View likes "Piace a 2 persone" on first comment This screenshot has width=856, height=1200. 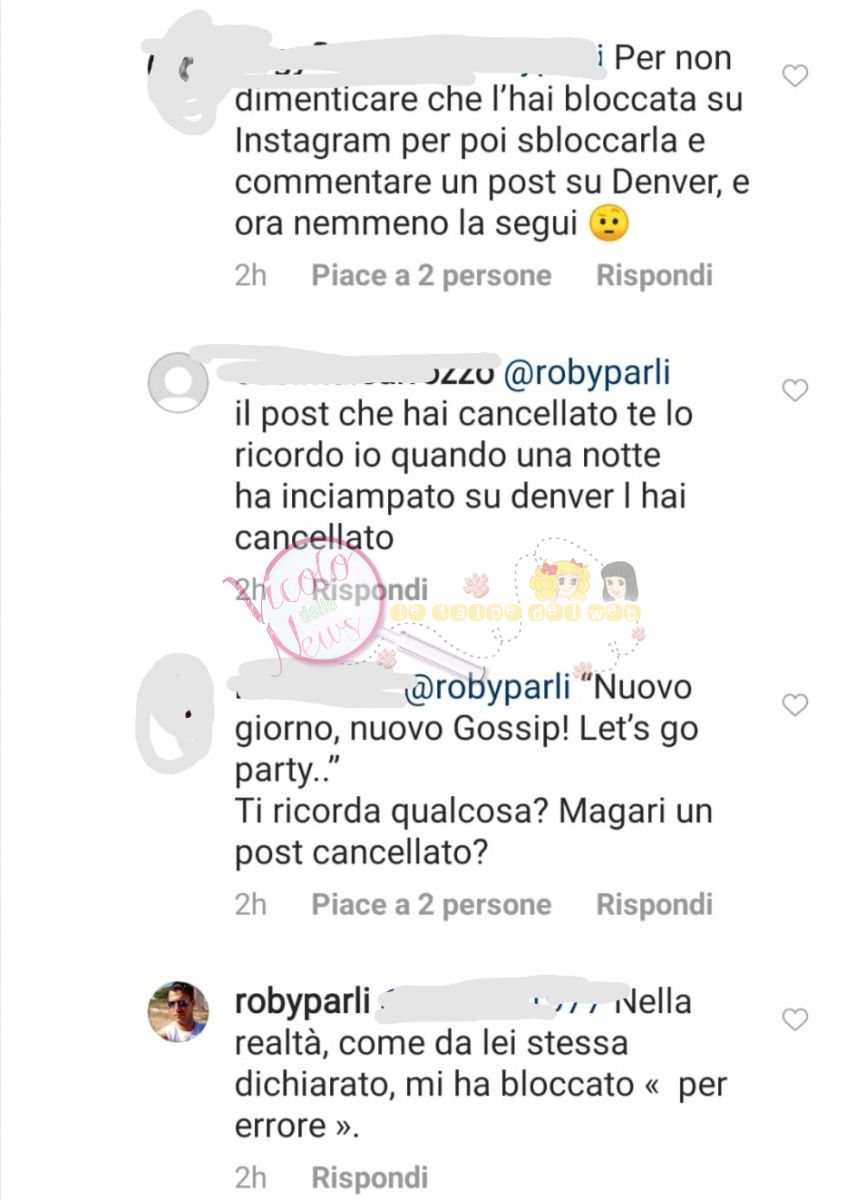(x=431, y=276)
